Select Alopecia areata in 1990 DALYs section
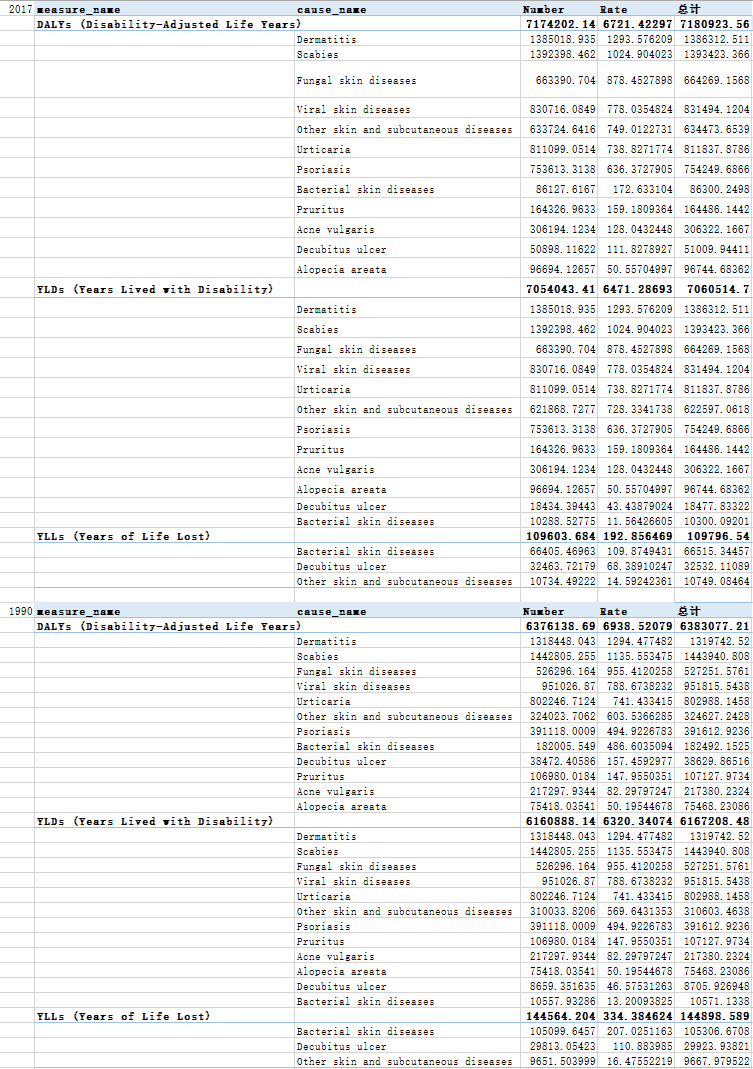 coord(341,807)
